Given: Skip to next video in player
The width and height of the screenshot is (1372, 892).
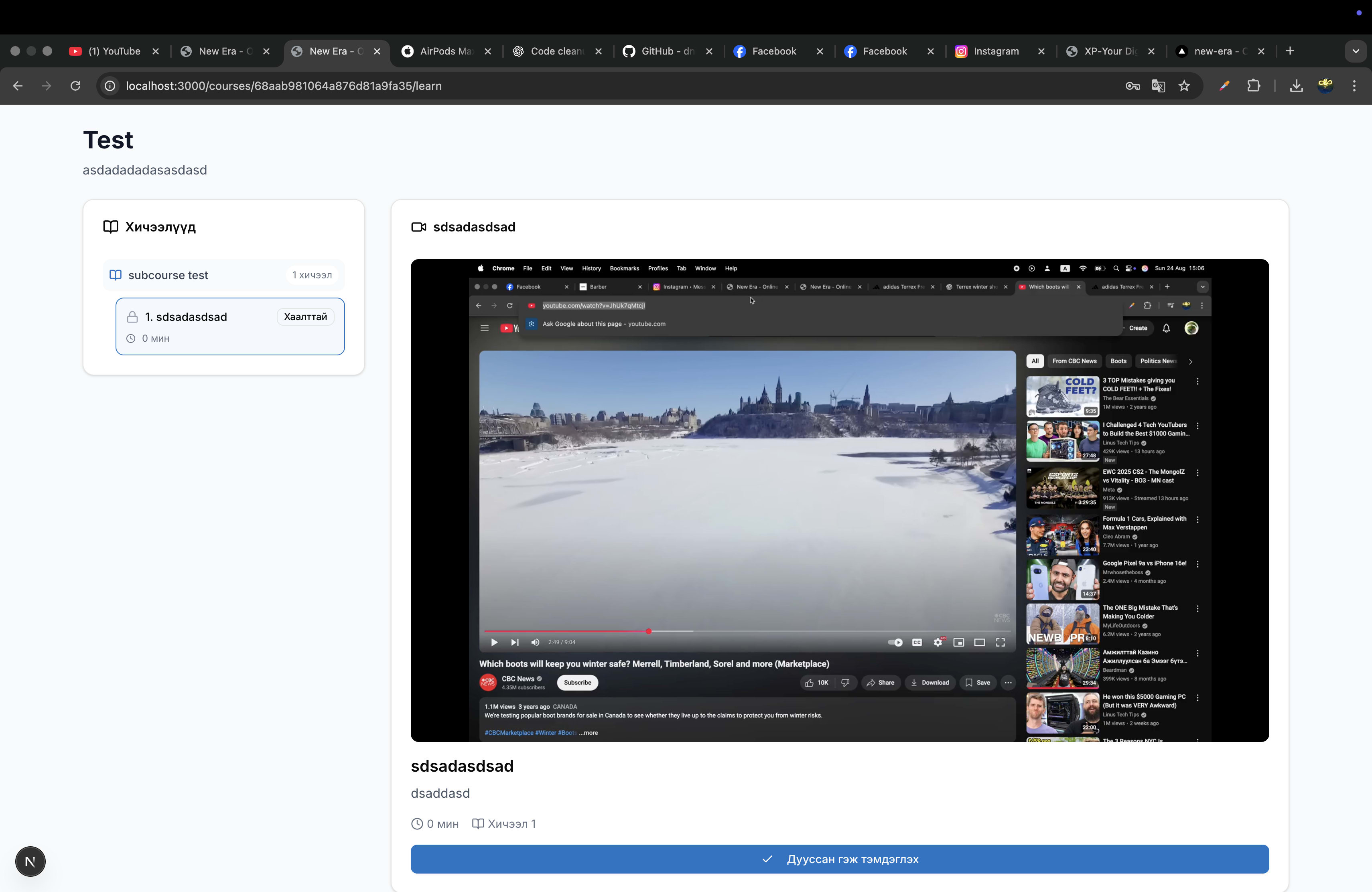Looking at the screenshot, I should coord(515,642).
